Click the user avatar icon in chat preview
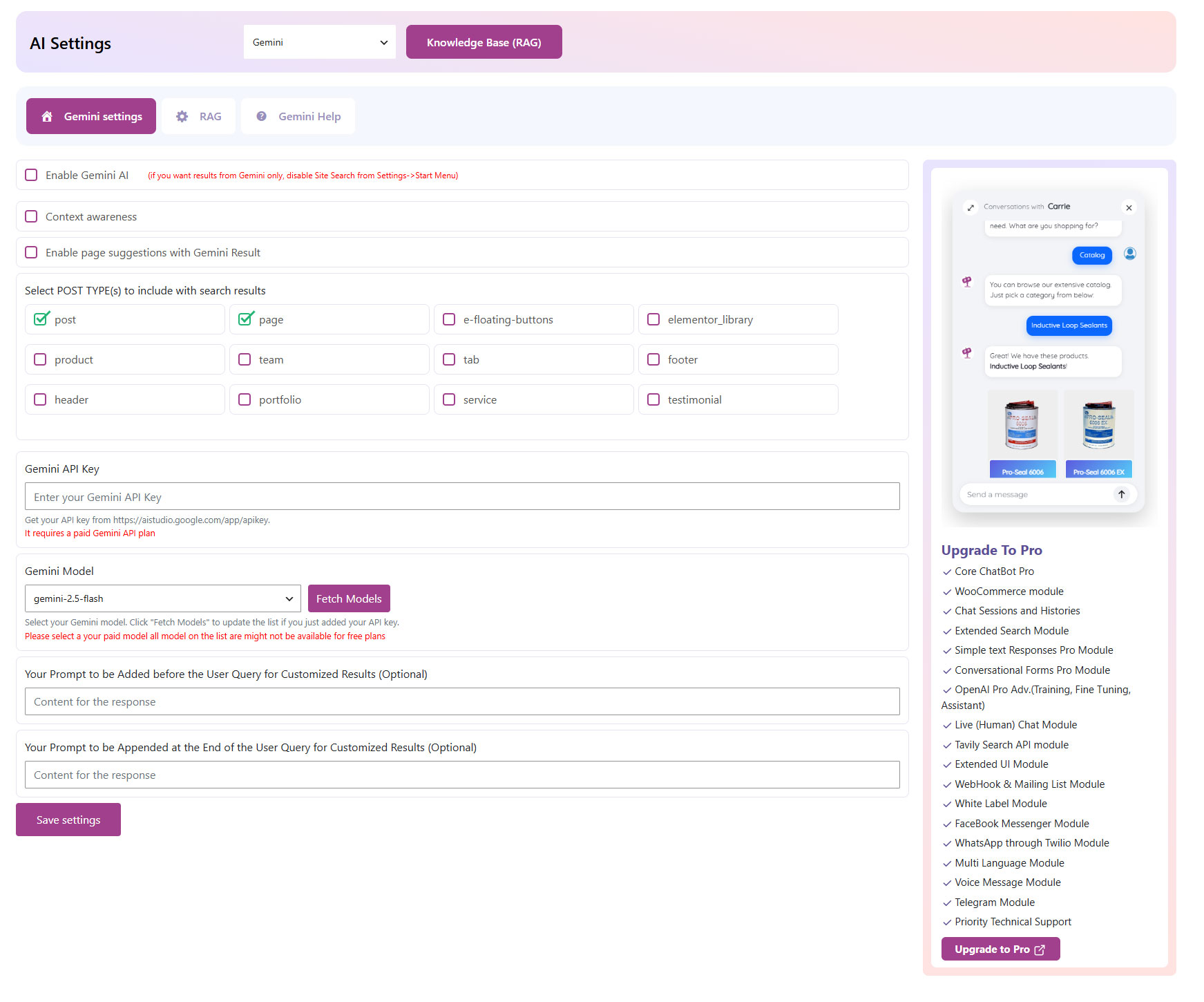Viewport: 1204px width, 1002px height. (1130, 254)
